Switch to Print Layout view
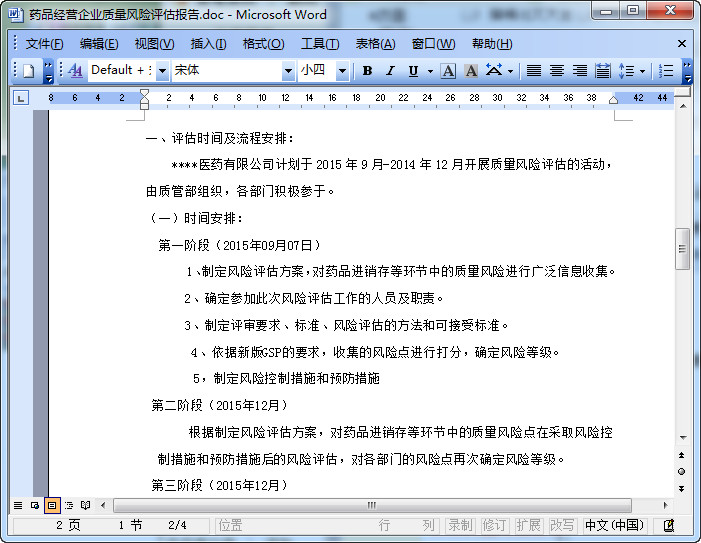The width and height of the screenshot is (701, 543). [x=52, y=505]
